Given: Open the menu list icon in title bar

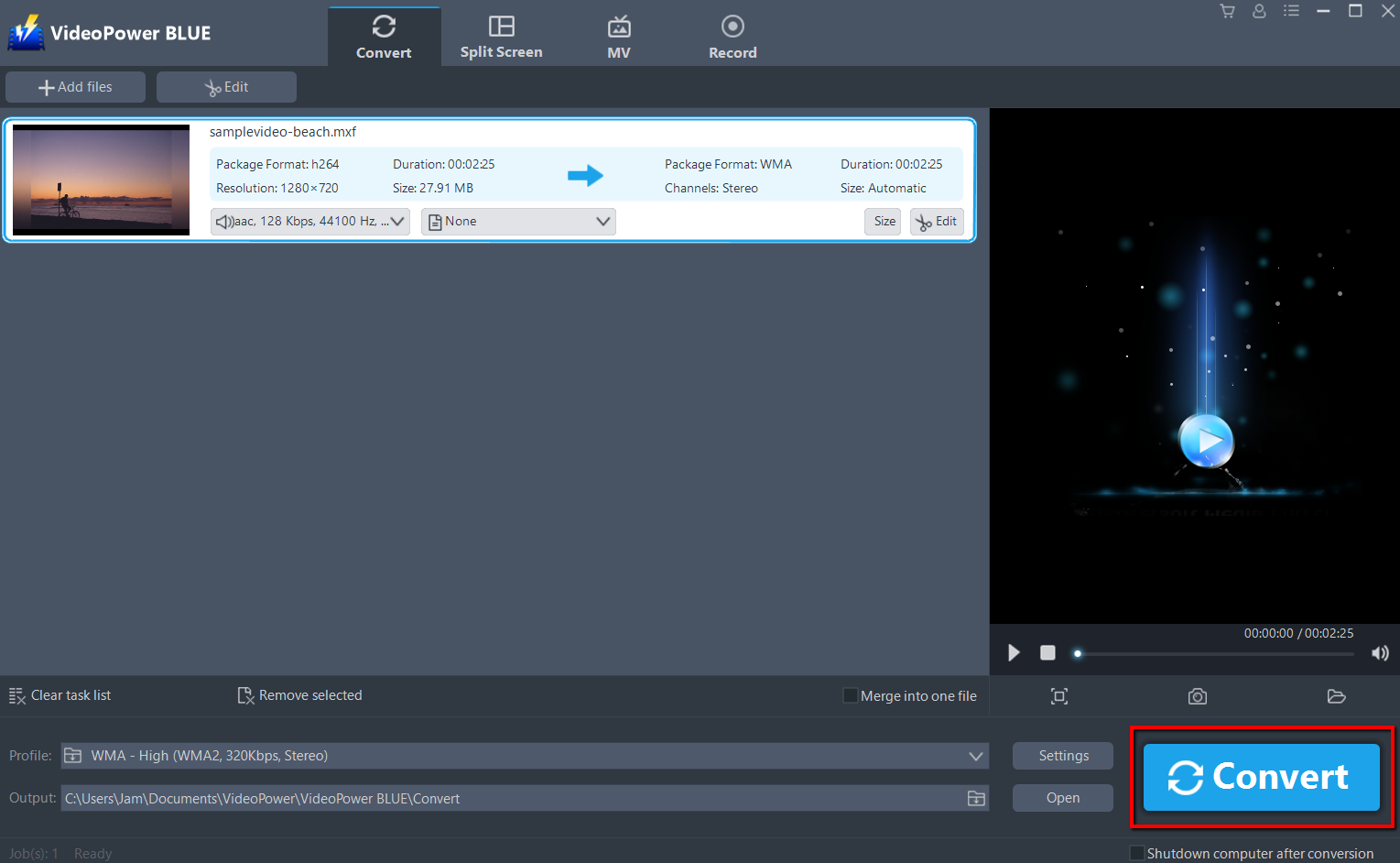Looking at the screenshot, I should [x=1291, y=11].
